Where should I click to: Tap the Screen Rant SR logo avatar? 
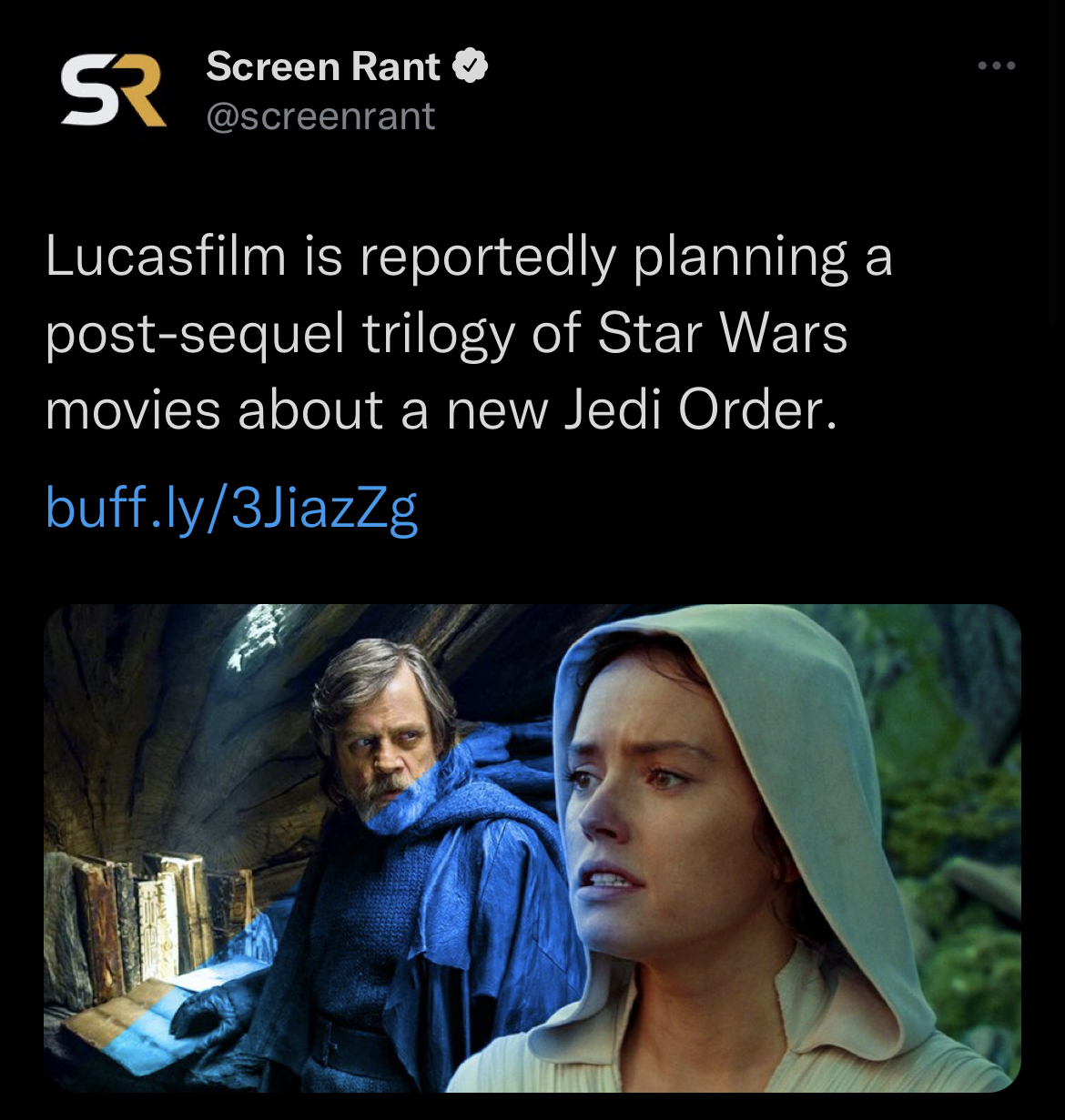113,91
